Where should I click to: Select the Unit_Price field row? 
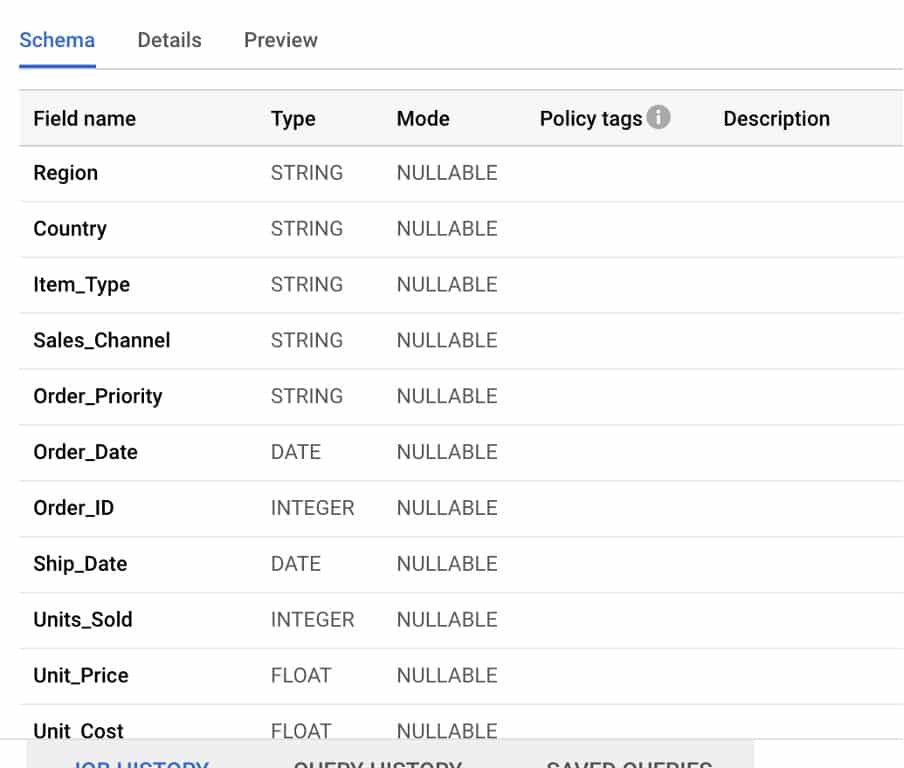[80, 675]
